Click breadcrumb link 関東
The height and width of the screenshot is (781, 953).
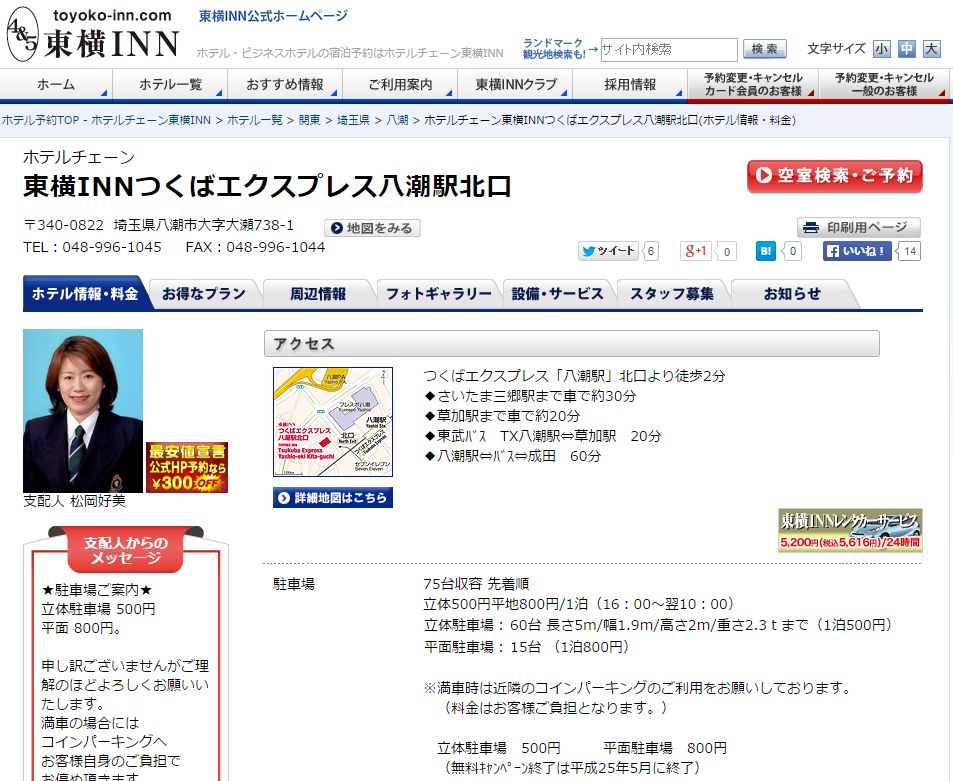[309, 120]
